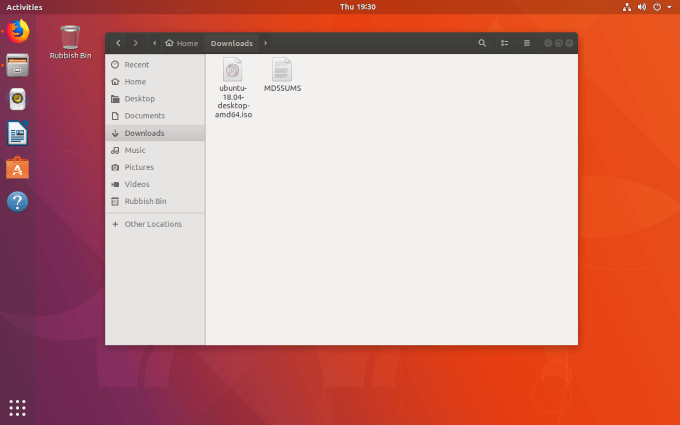Open Documents in the sidebar
Screen dimensions: 680x425
(x=155, y=116)
